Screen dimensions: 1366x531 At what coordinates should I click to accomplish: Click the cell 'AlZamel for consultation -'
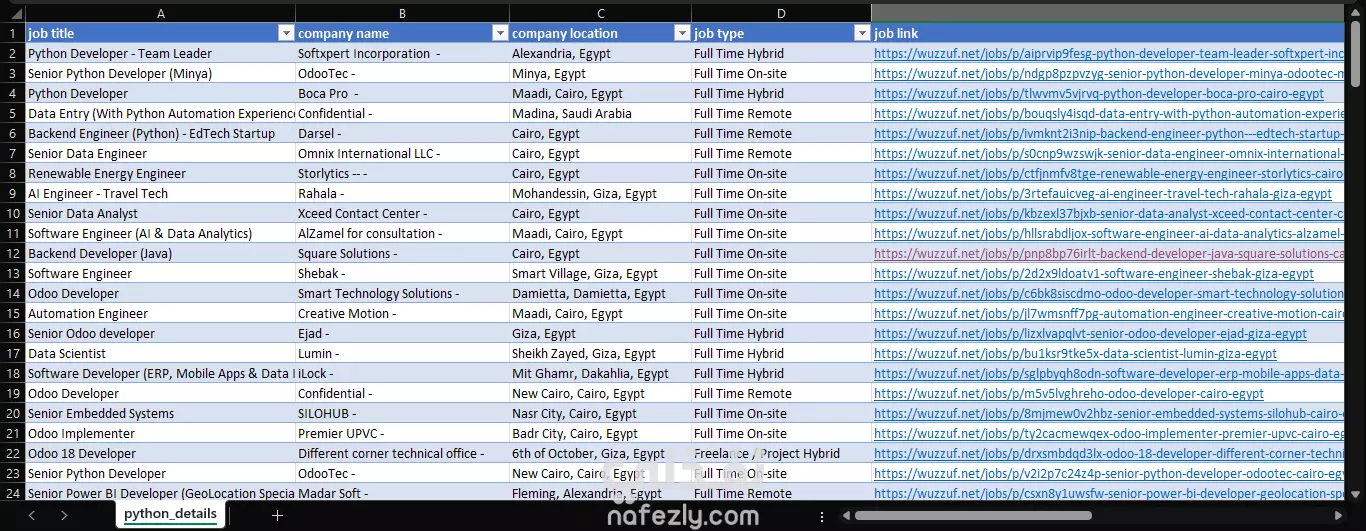click(x=402, y=233)
